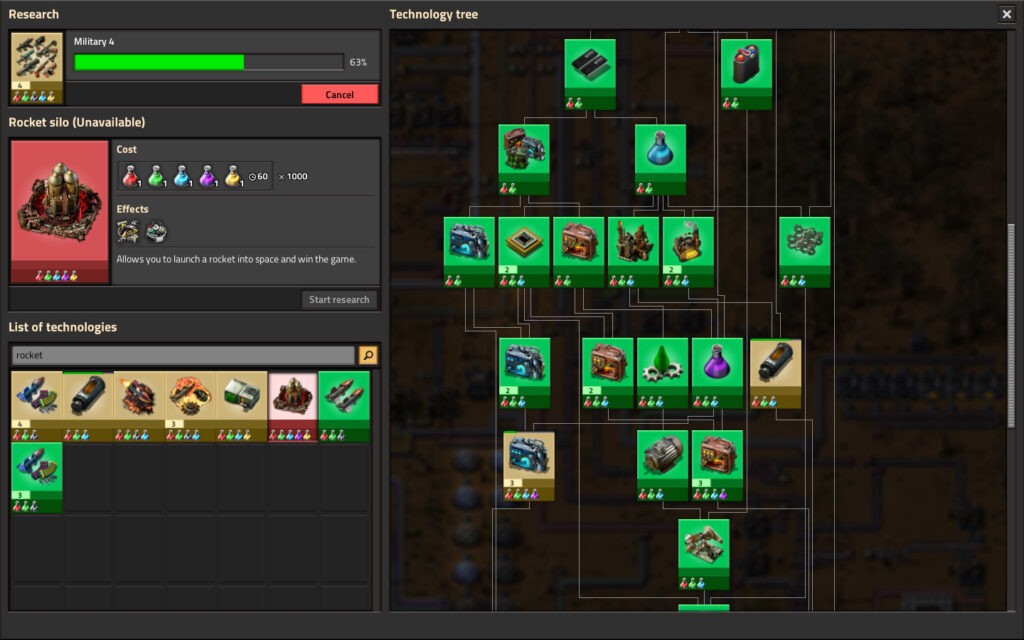
Task: Click the Military 4 research progress bar
Action: coord(208,62)
